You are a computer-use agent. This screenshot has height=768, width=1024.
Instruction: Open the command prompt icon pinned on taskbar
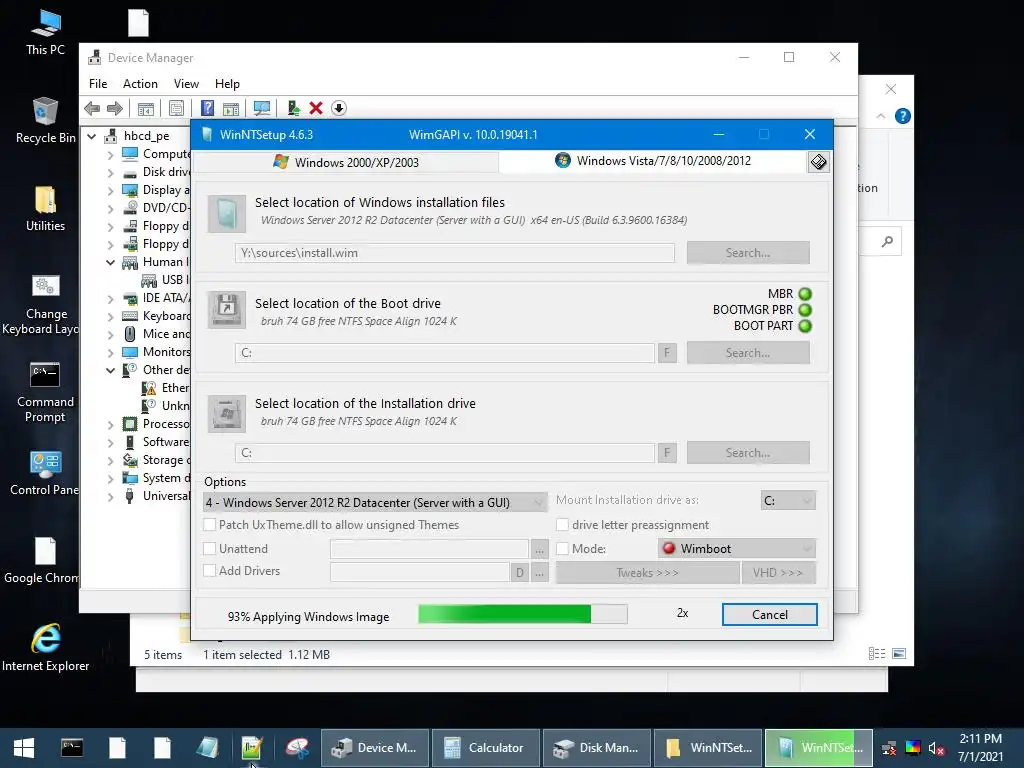[72, 748]
